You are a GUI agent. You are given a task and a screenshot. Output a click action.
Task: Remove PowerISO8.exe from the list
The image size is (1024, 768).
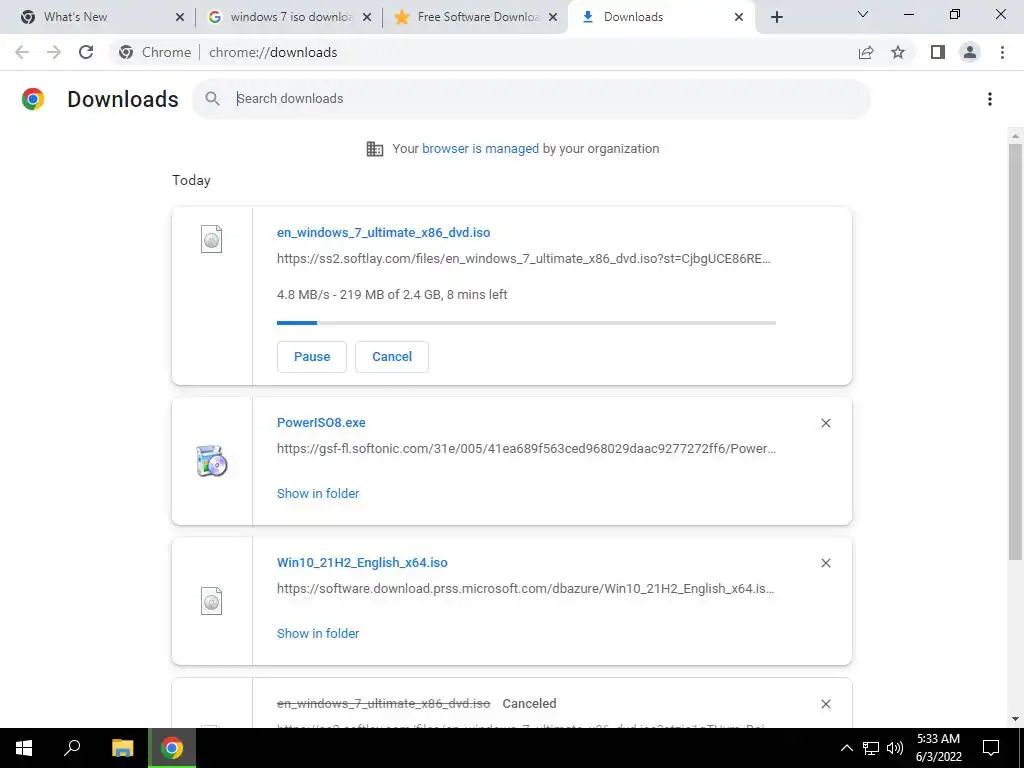click(x=825, y=423)
